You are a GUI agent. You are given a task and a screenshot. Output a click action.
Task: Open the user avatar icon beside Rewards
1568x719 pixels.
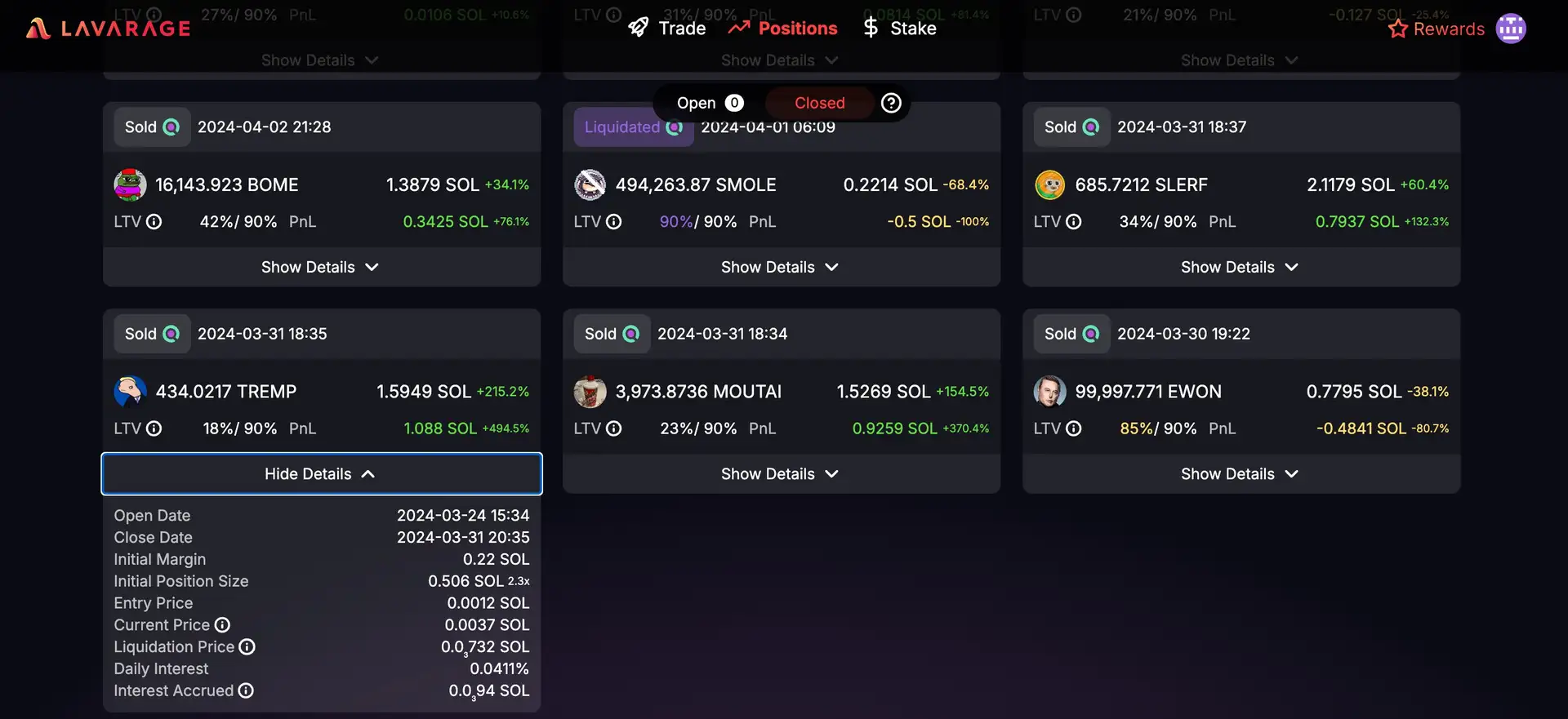[x=1510, y=29]
